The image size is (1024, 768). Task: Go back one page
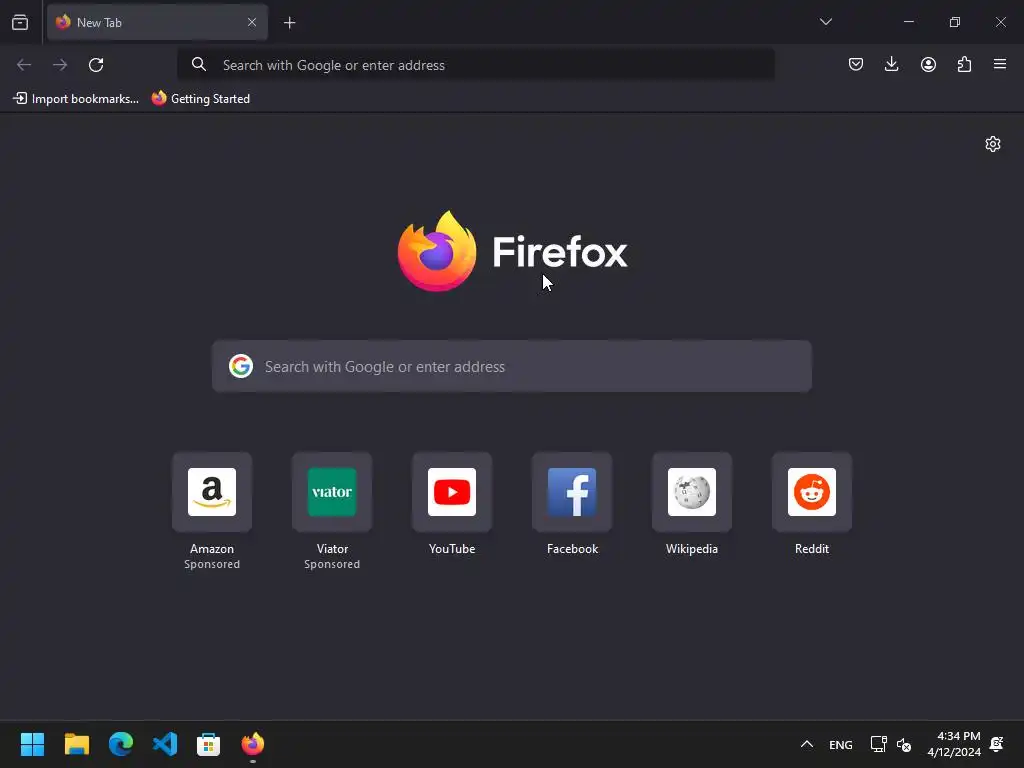24,65
